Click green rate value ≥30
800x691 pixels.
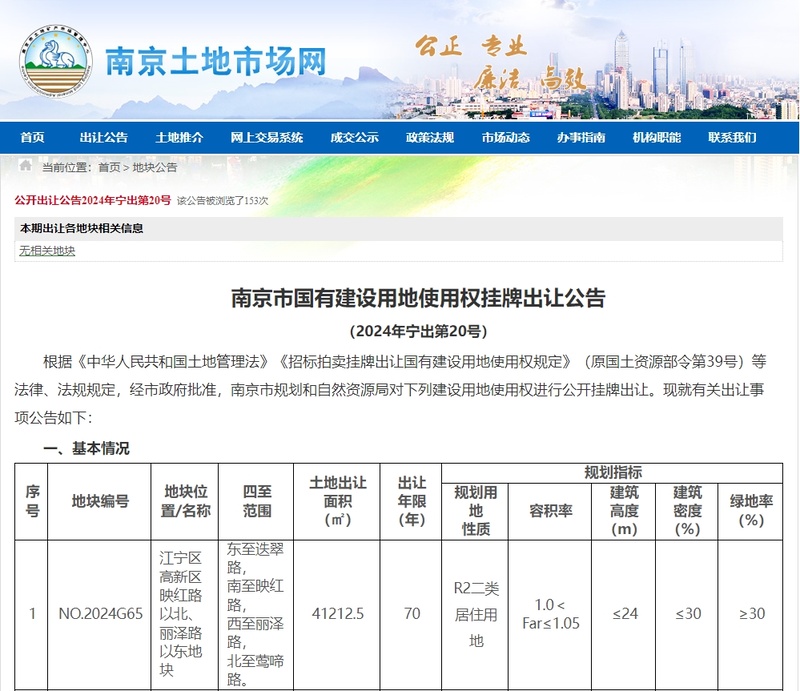(x=752, y=613)
